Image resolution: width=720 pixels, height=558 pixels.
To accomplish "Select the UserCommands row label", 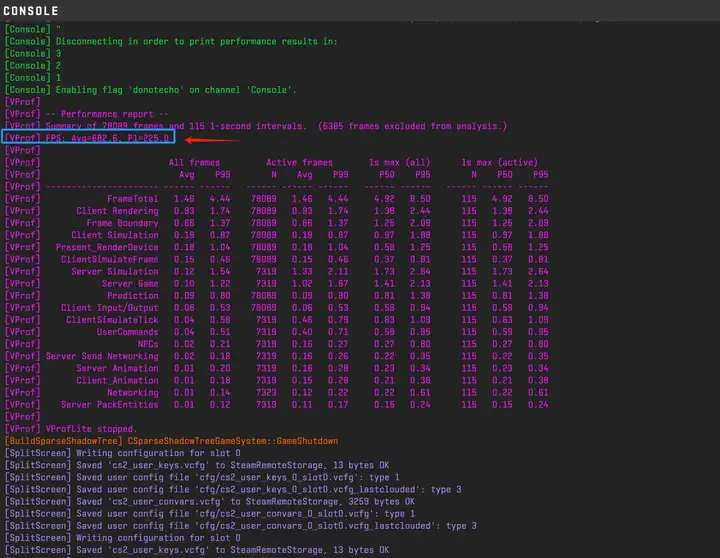I will pyautogui.click(x=127, y=332).
